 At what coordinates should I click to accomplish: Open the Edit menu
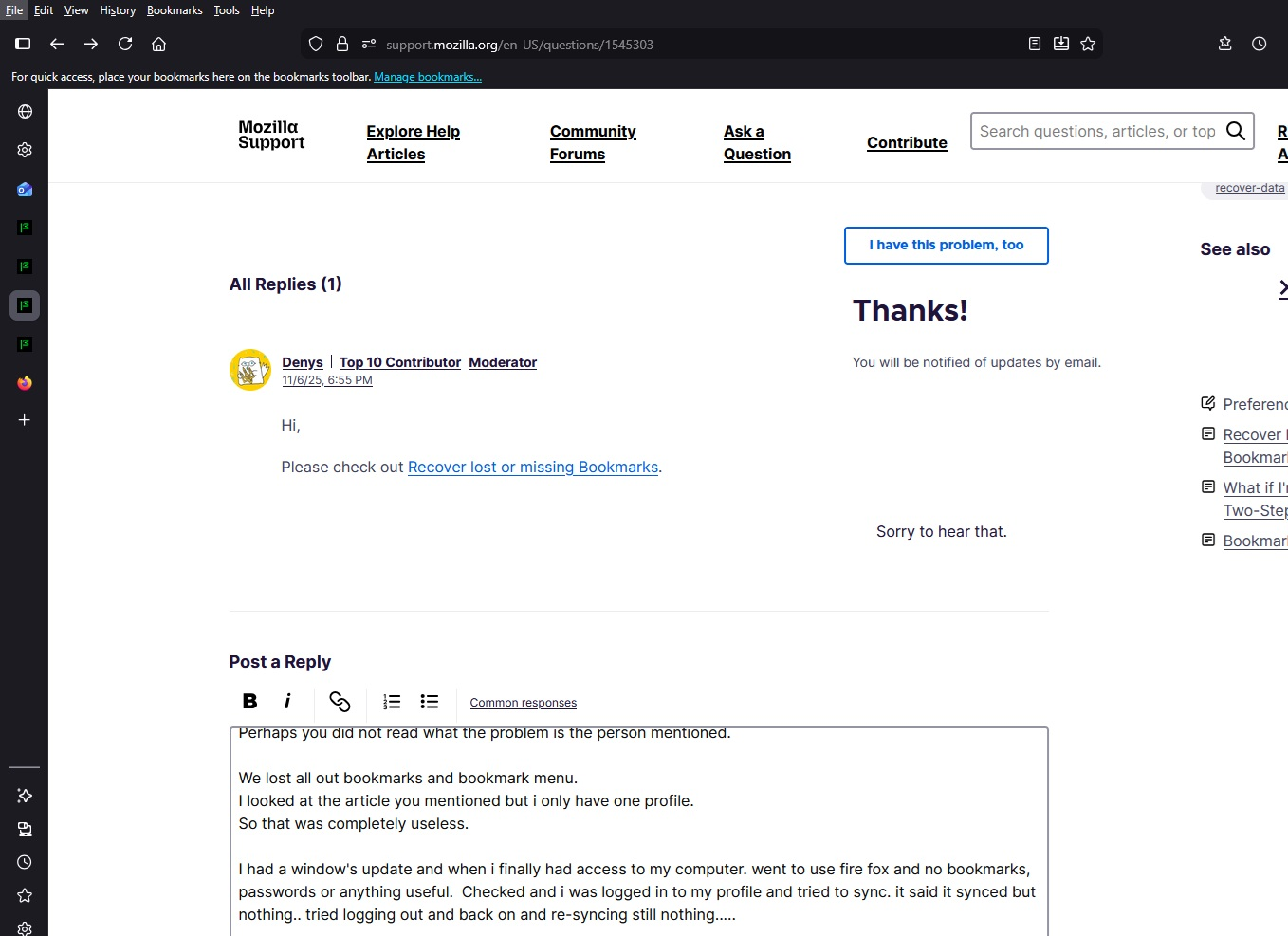pyautogui.click(x=44, y=10)
